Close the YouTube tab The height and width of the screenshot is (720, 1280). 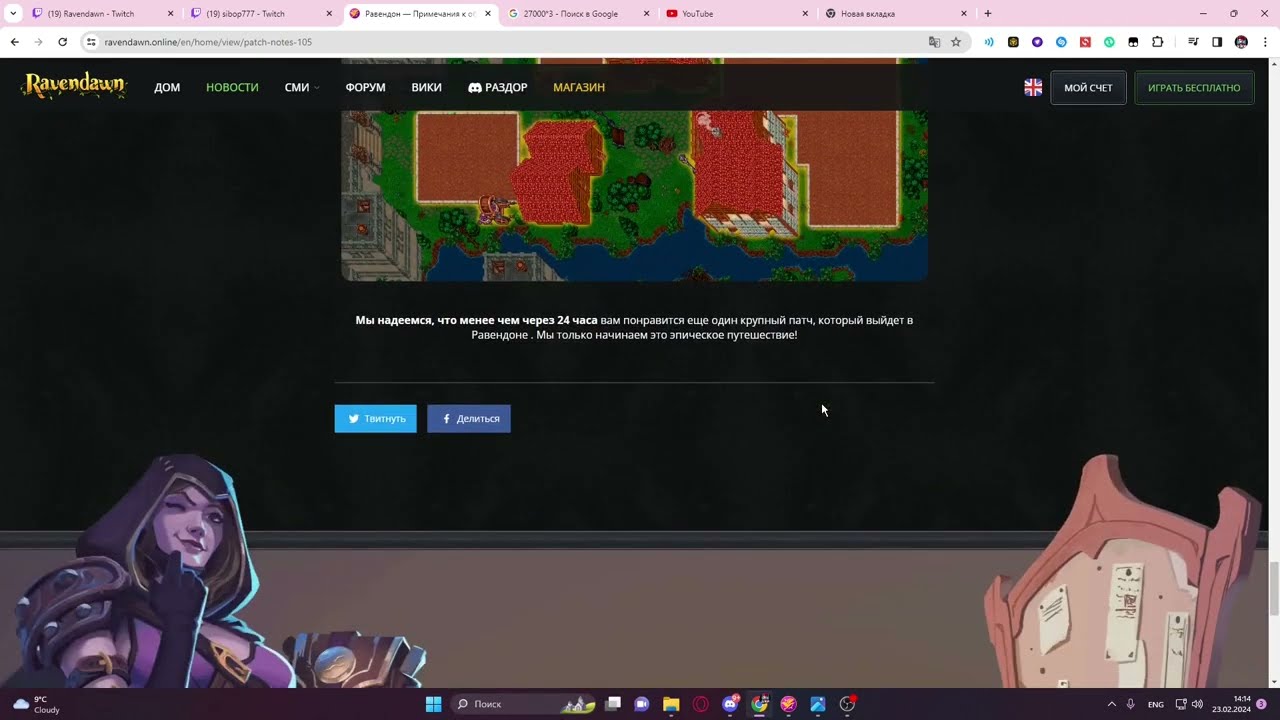pyautogui.click(x=805, y=14)
